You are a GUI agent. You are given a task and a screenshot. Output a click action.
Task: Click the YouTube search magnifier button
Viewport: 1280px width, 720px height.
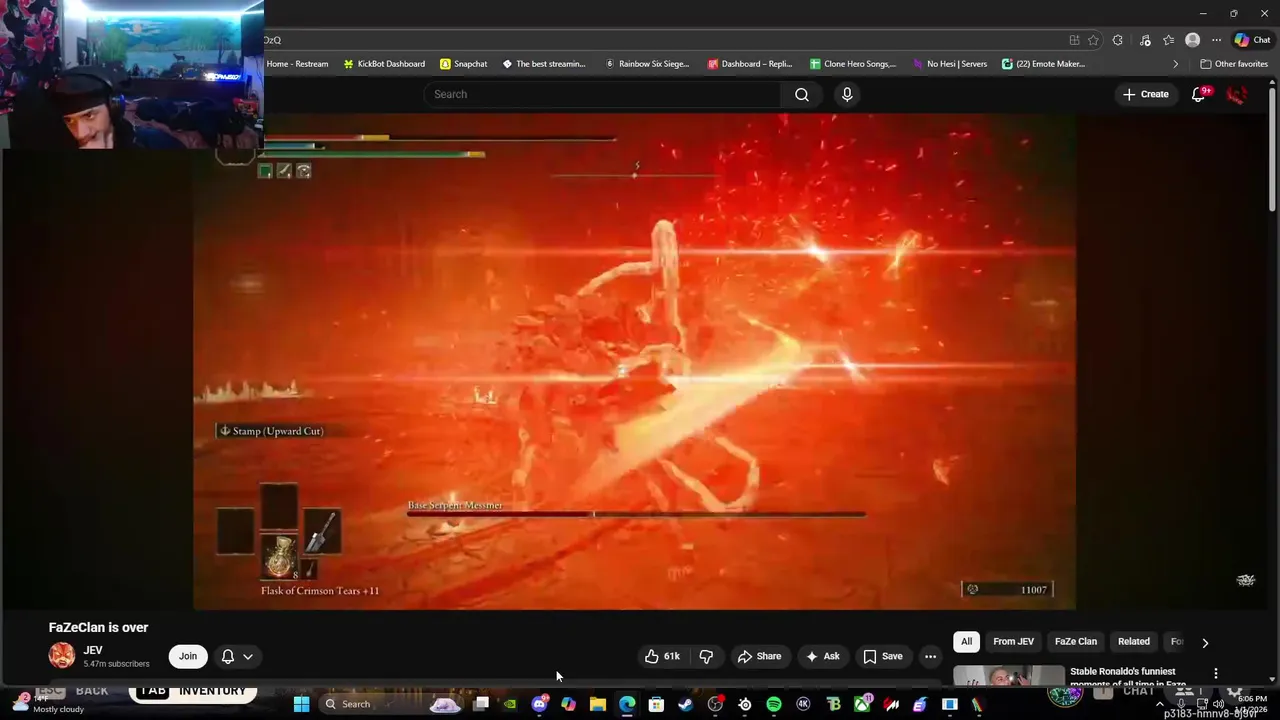[802, 94]
